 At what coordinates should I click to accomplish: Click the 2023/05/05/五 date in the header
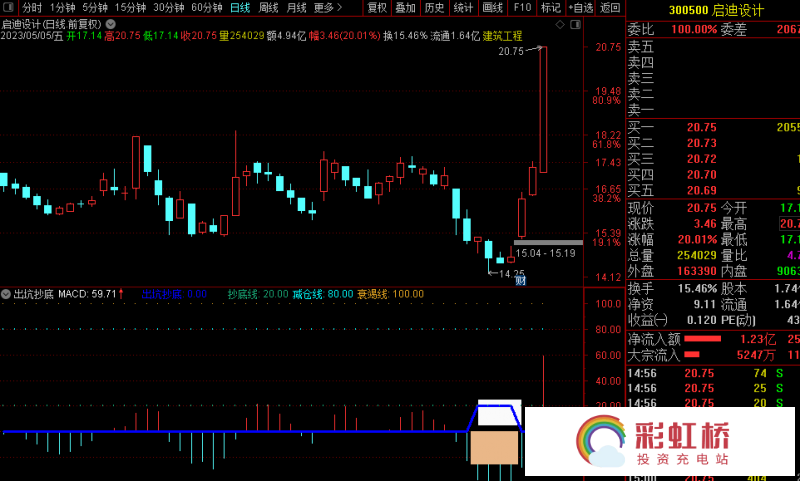[x=32, y=36]
